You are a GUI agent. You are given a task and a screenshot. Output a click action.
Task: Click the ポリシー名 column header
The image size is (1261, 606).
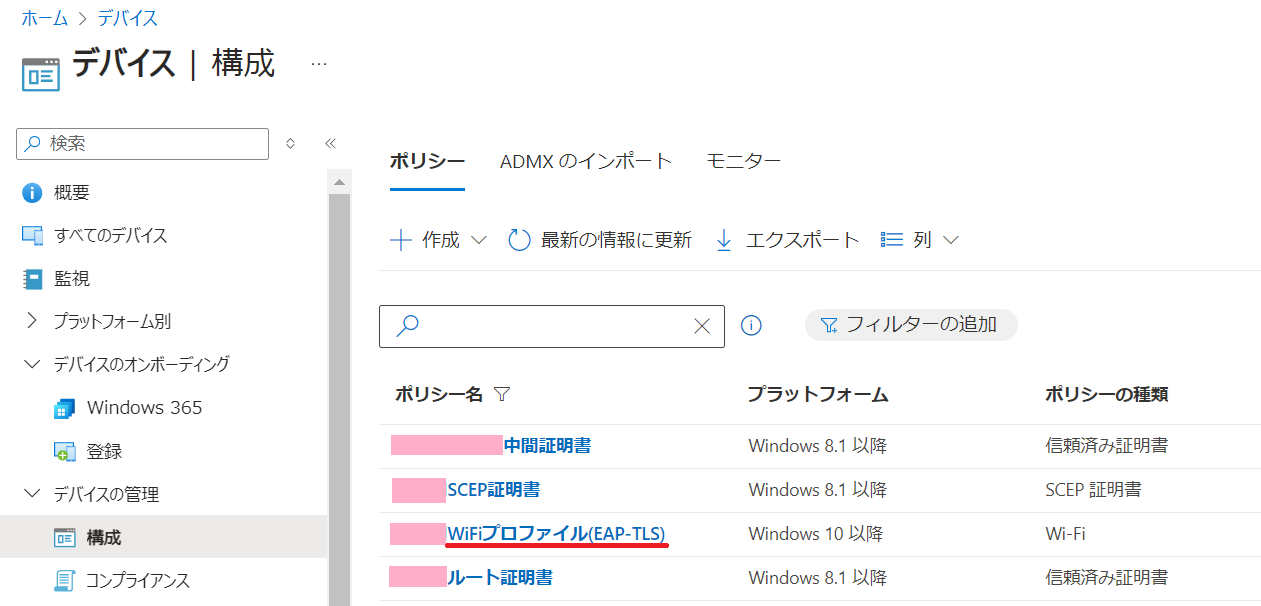(439, 394)
